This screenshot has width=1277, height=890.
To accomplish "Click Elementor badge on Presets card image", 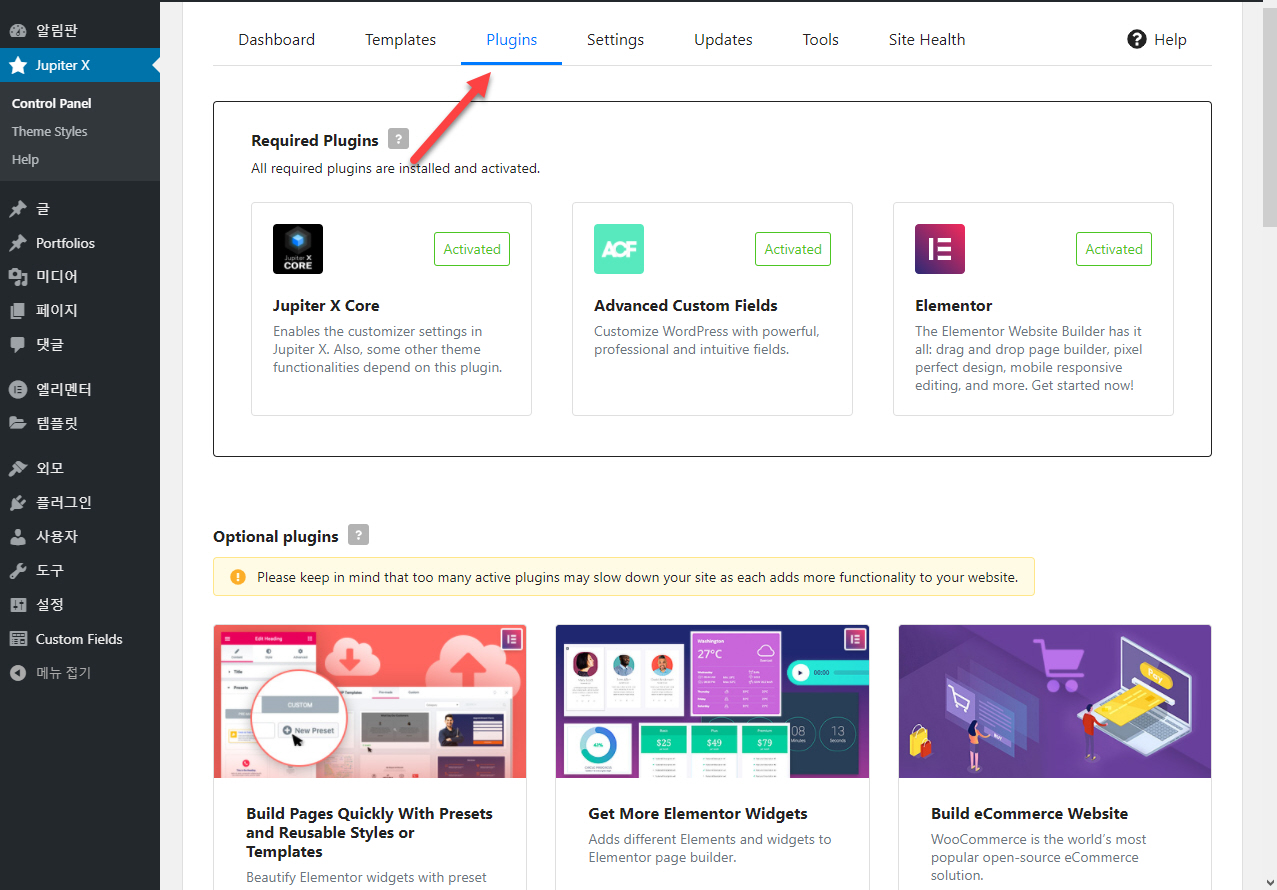I will [512, 639].
